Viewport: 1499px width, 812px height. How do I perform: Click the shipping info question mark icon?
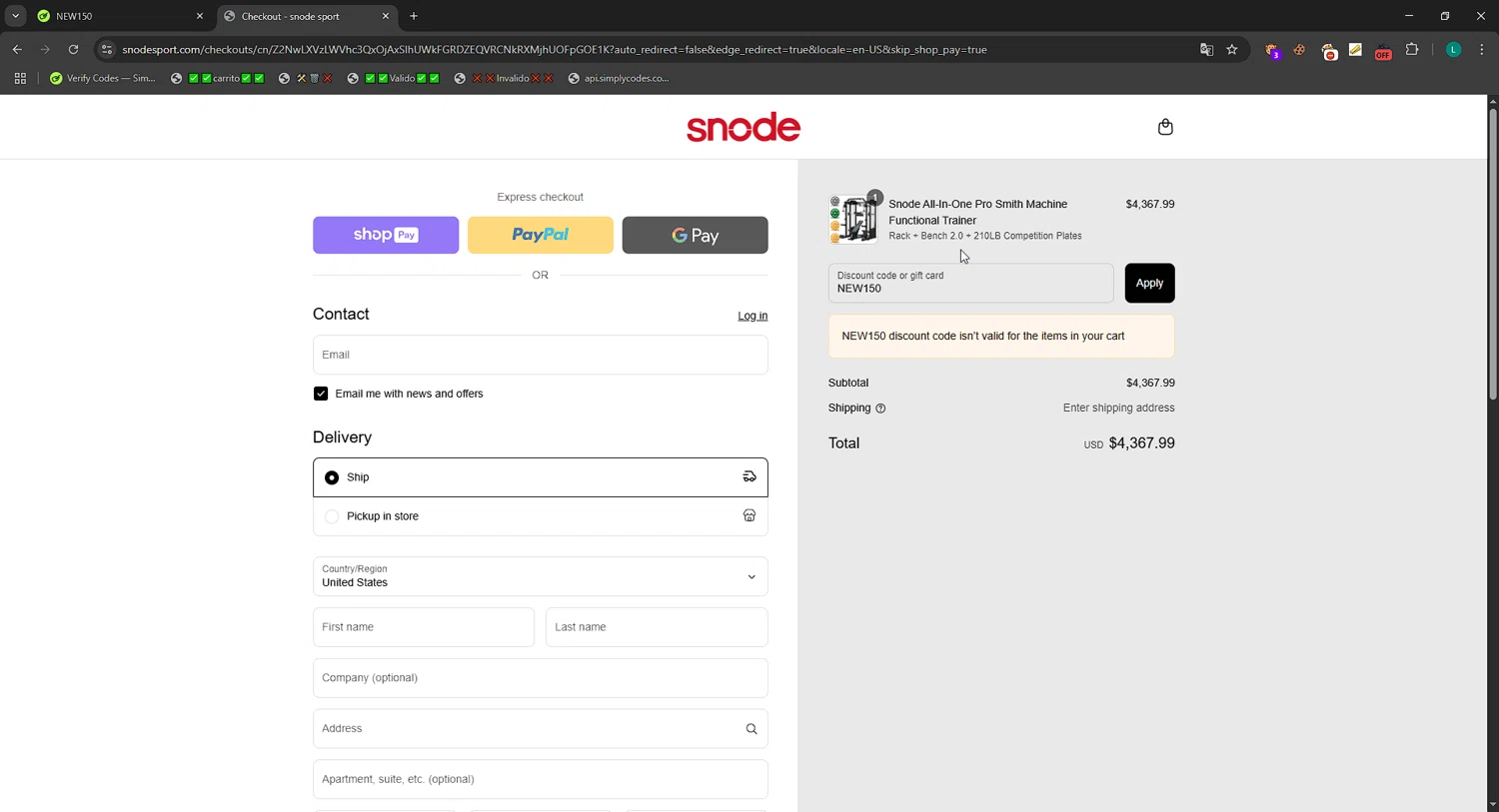click(880, 408)
